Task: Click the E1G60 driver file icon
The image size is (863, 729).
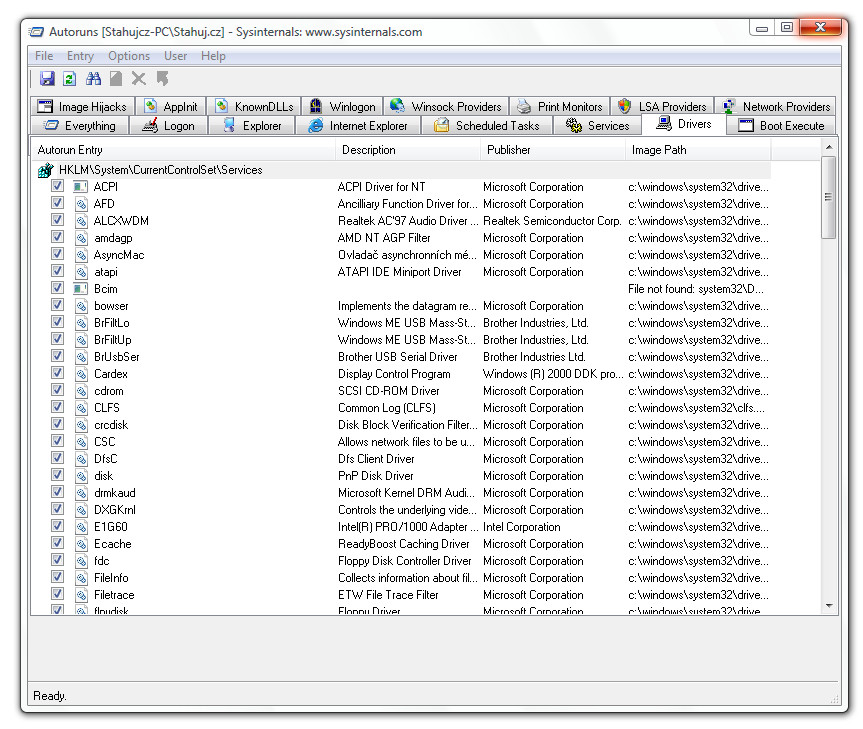Action: pos(81,527)
